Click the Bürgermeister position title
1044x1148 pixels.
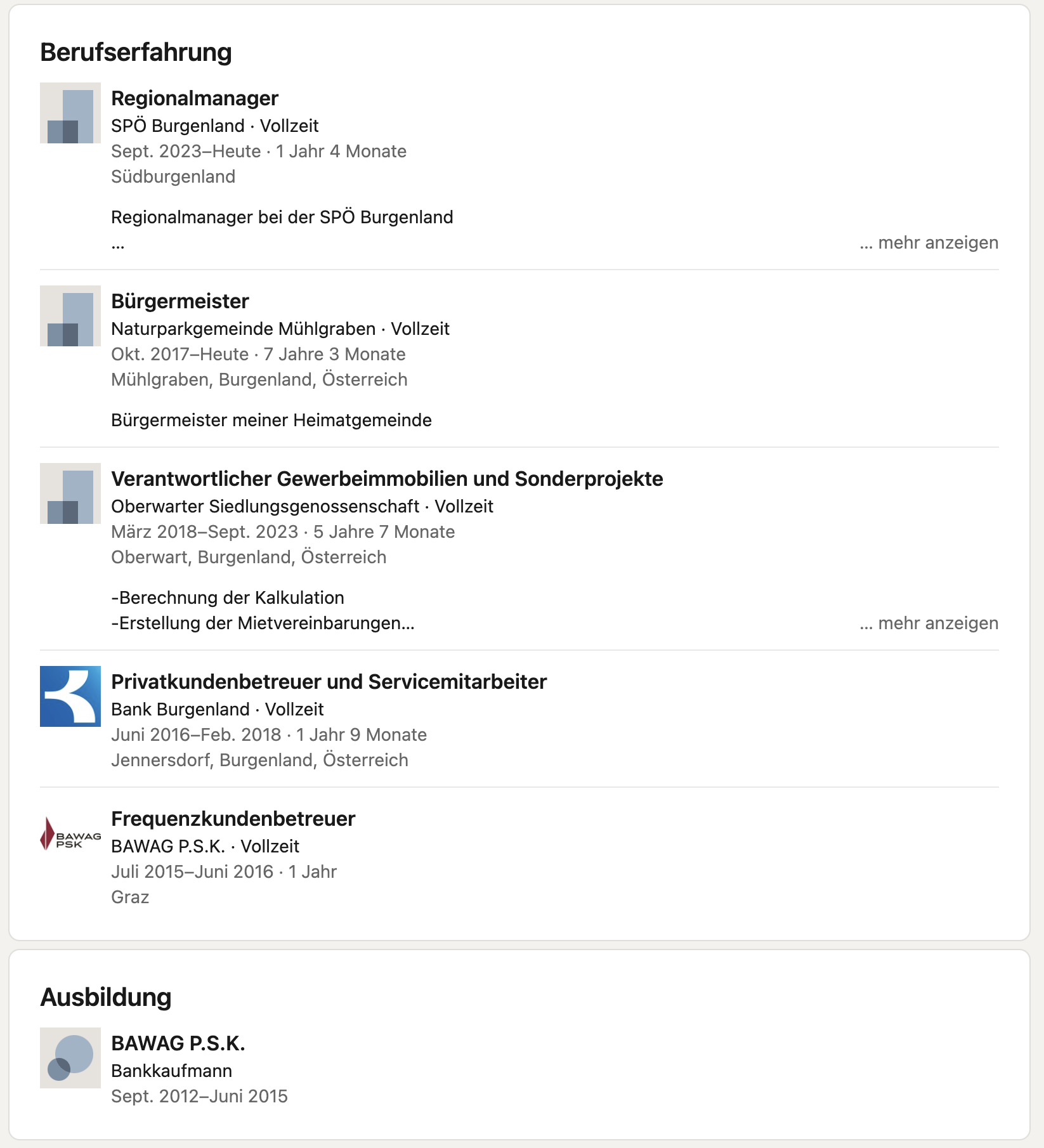pos(180,301)
